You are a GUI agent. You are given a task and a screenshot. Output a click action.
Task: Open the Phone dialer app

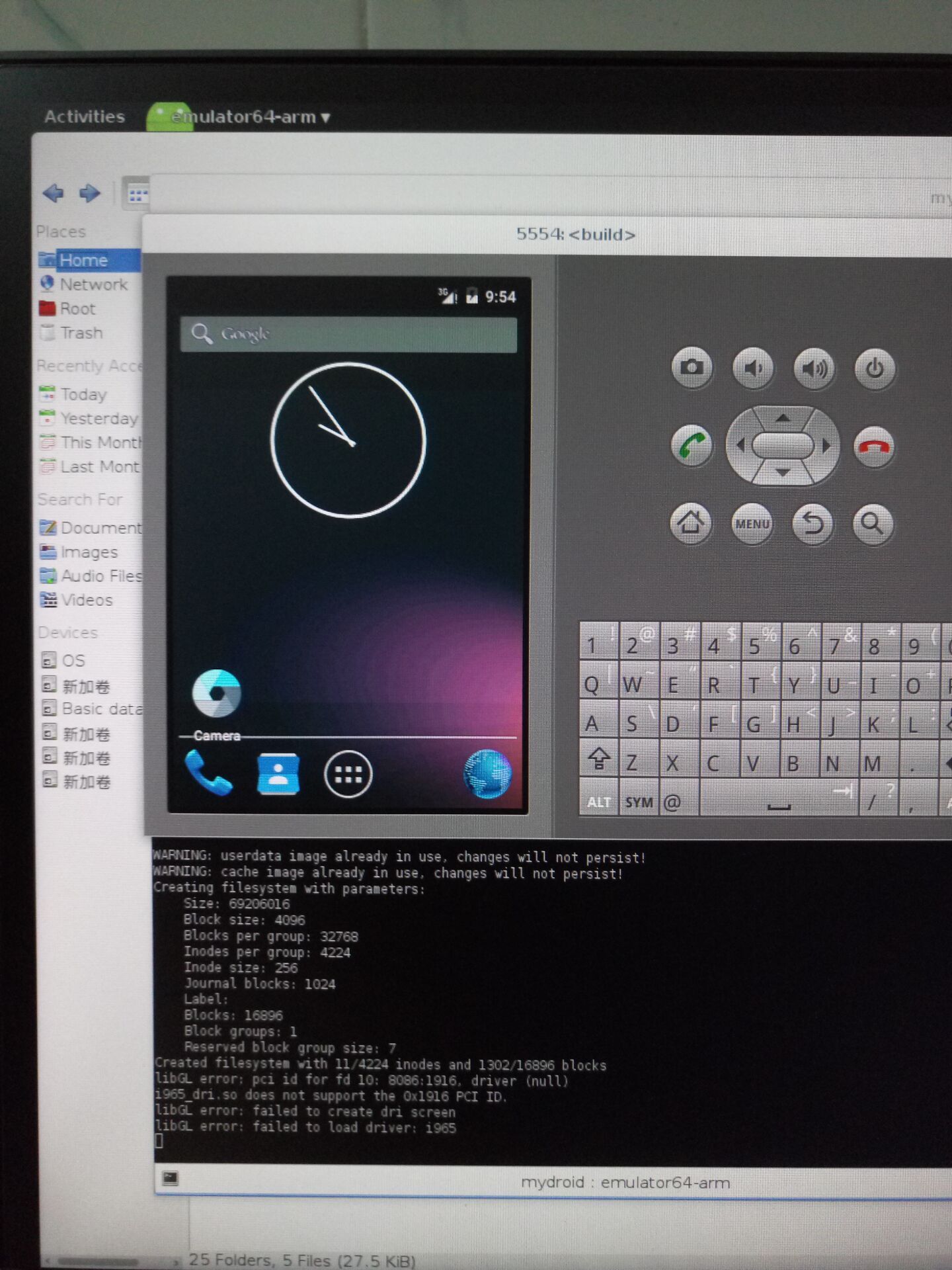coord(208,773)
